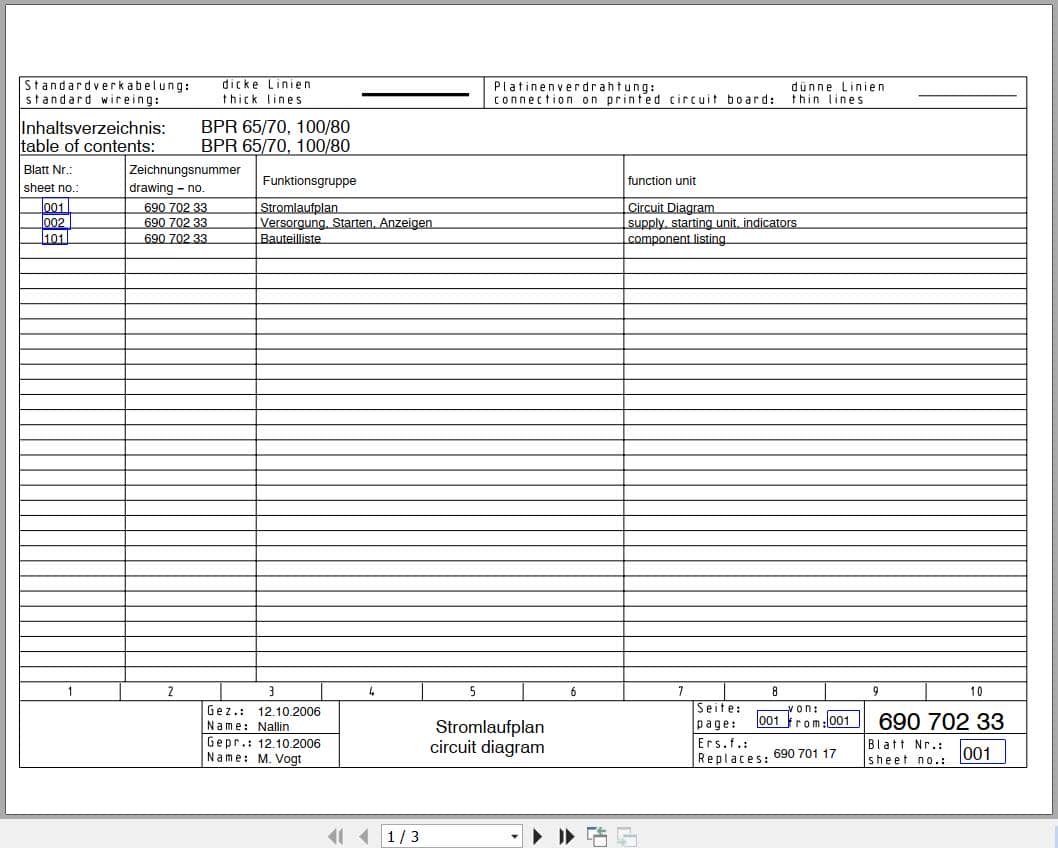The height and width of the screenshot is (848, 1058).
Task: Open sheet link 001 in contents table
Action: tap(55, 207)
